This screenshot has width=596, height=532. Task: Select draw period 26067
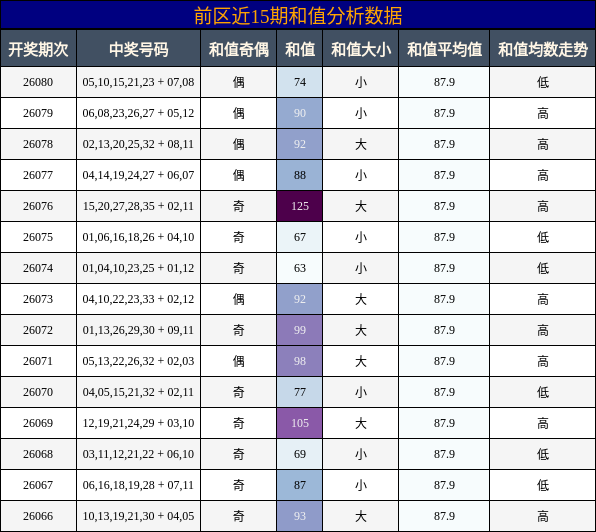tap(38, 485)
